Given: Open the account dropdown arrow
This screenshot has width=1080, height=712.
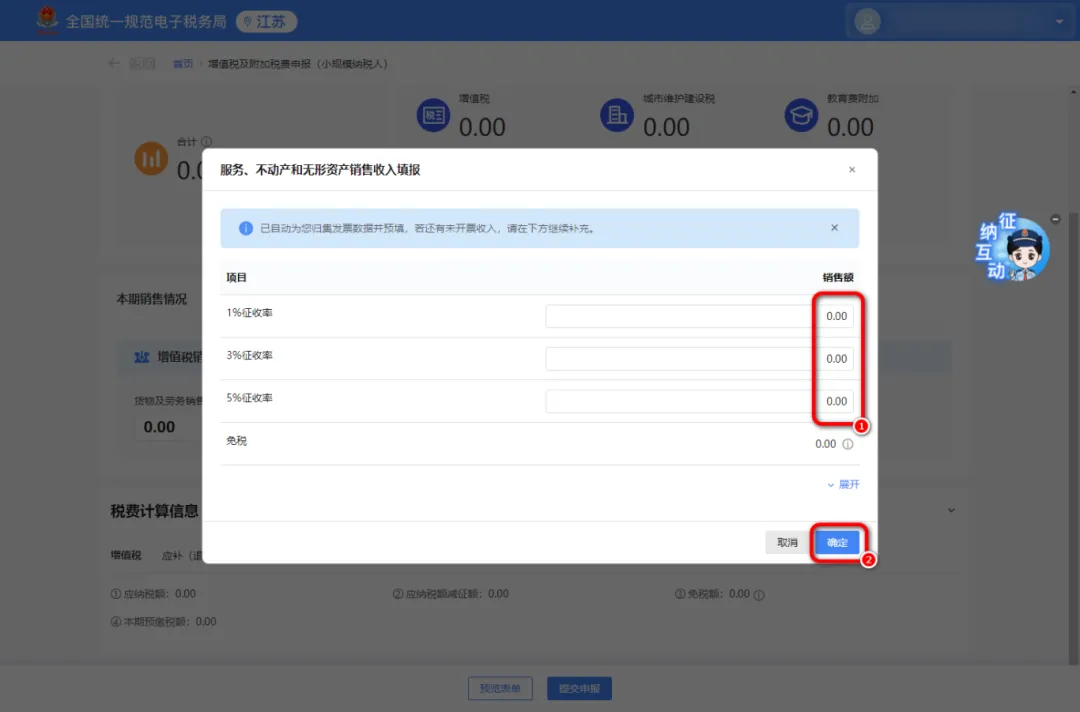Looking at the screenshot, I should click(x=1059, y=21).
